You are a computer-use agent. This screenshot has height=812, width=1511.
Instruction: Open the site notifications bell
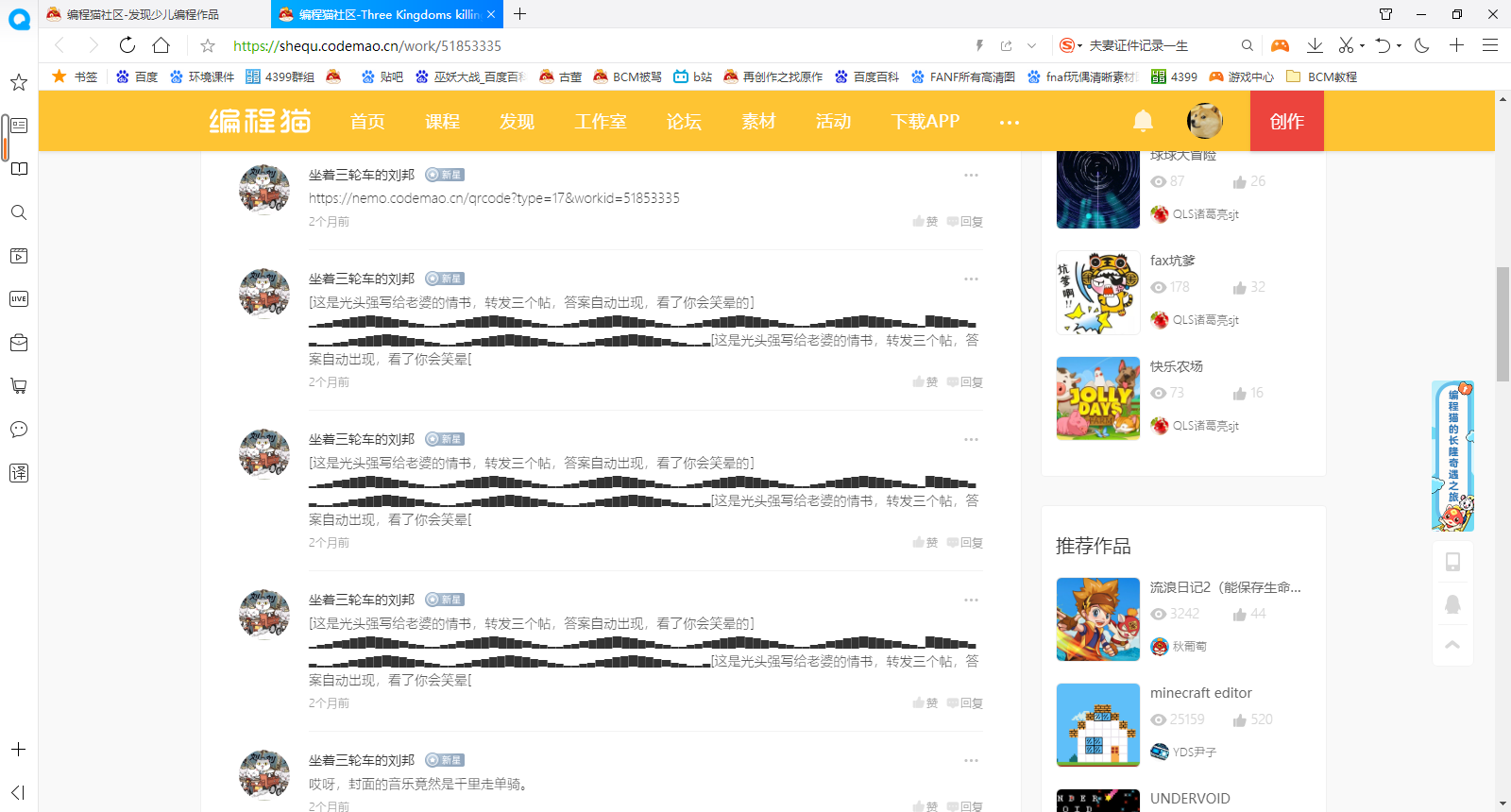(1143, 121)
